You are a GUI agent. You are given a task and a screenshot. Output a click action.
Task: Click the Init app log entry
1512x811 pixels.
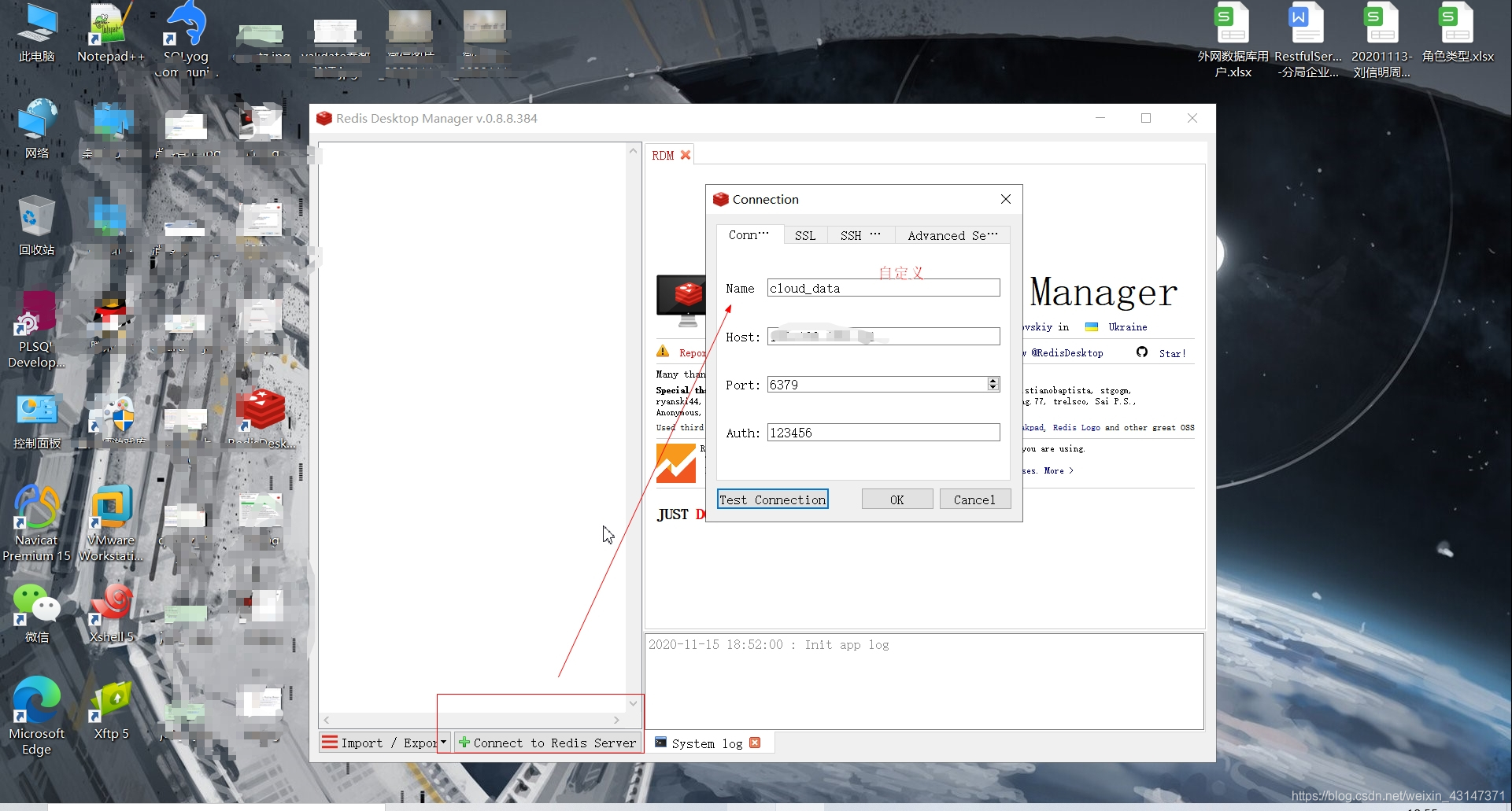coord(768,645)
